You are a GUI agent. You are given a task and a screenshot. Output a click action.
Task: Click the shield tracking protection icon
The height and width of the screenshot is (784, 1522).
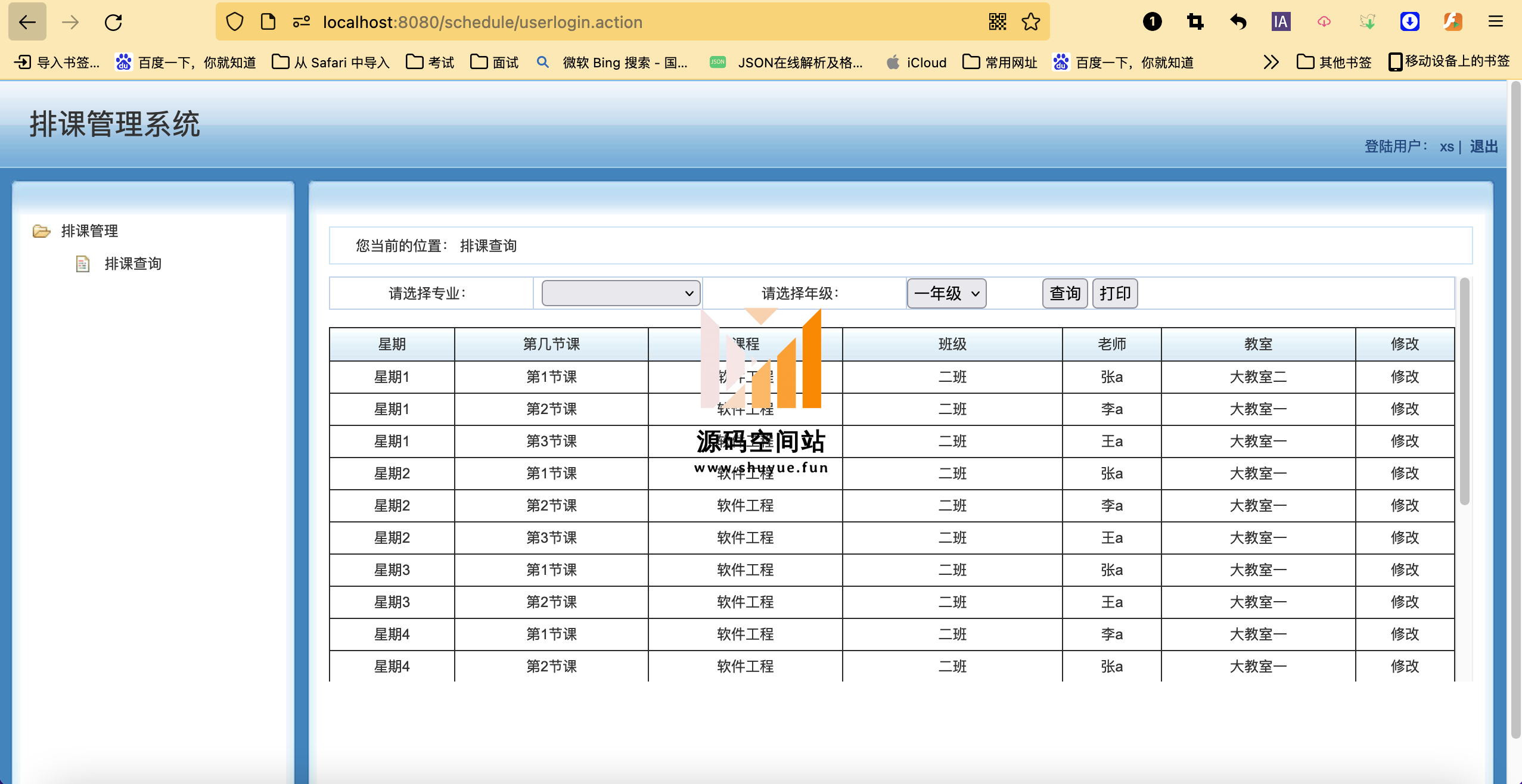(235, 22)
